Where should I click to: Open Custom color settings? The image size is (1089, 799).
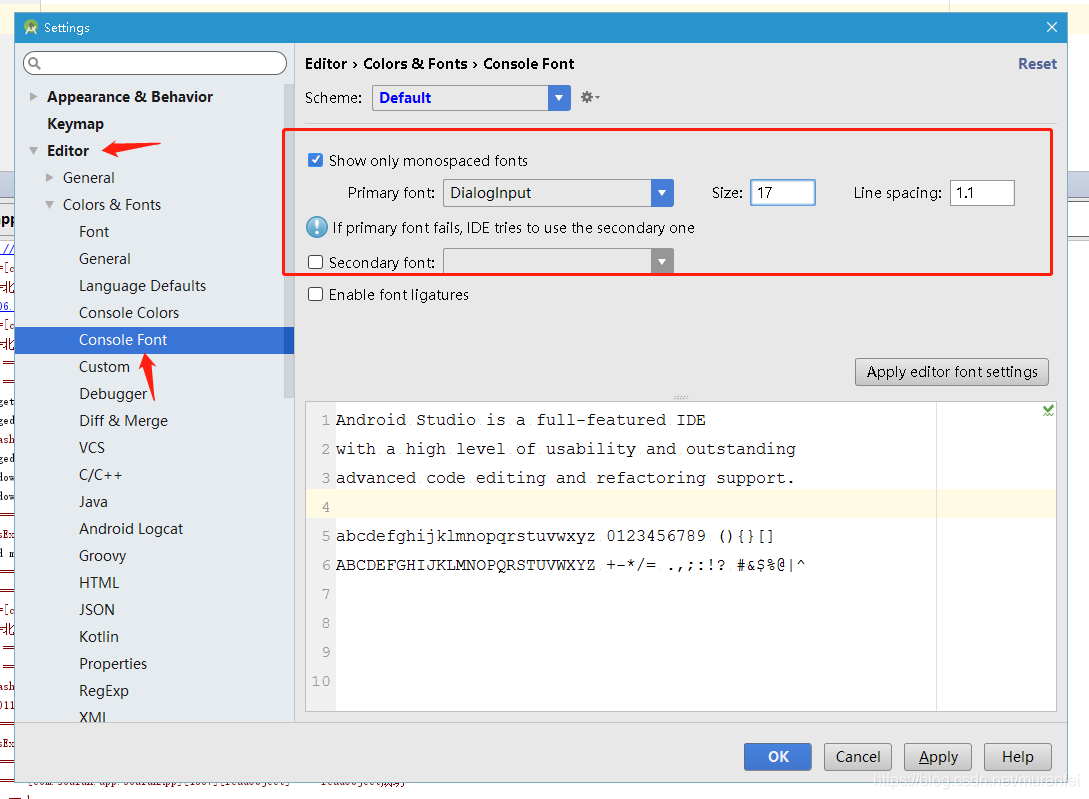click(x=104, y=367)
